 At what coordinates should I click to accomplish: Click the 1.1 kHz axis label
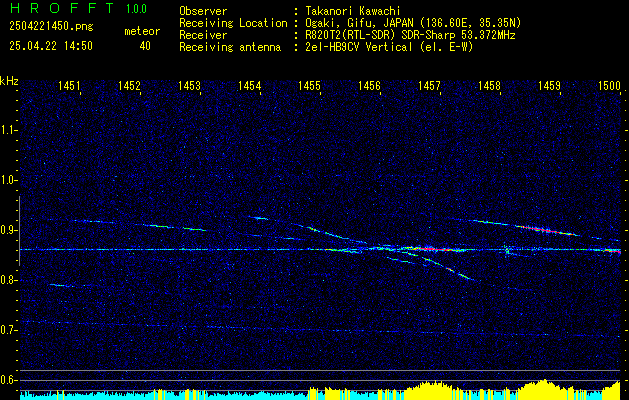point(8,130)
